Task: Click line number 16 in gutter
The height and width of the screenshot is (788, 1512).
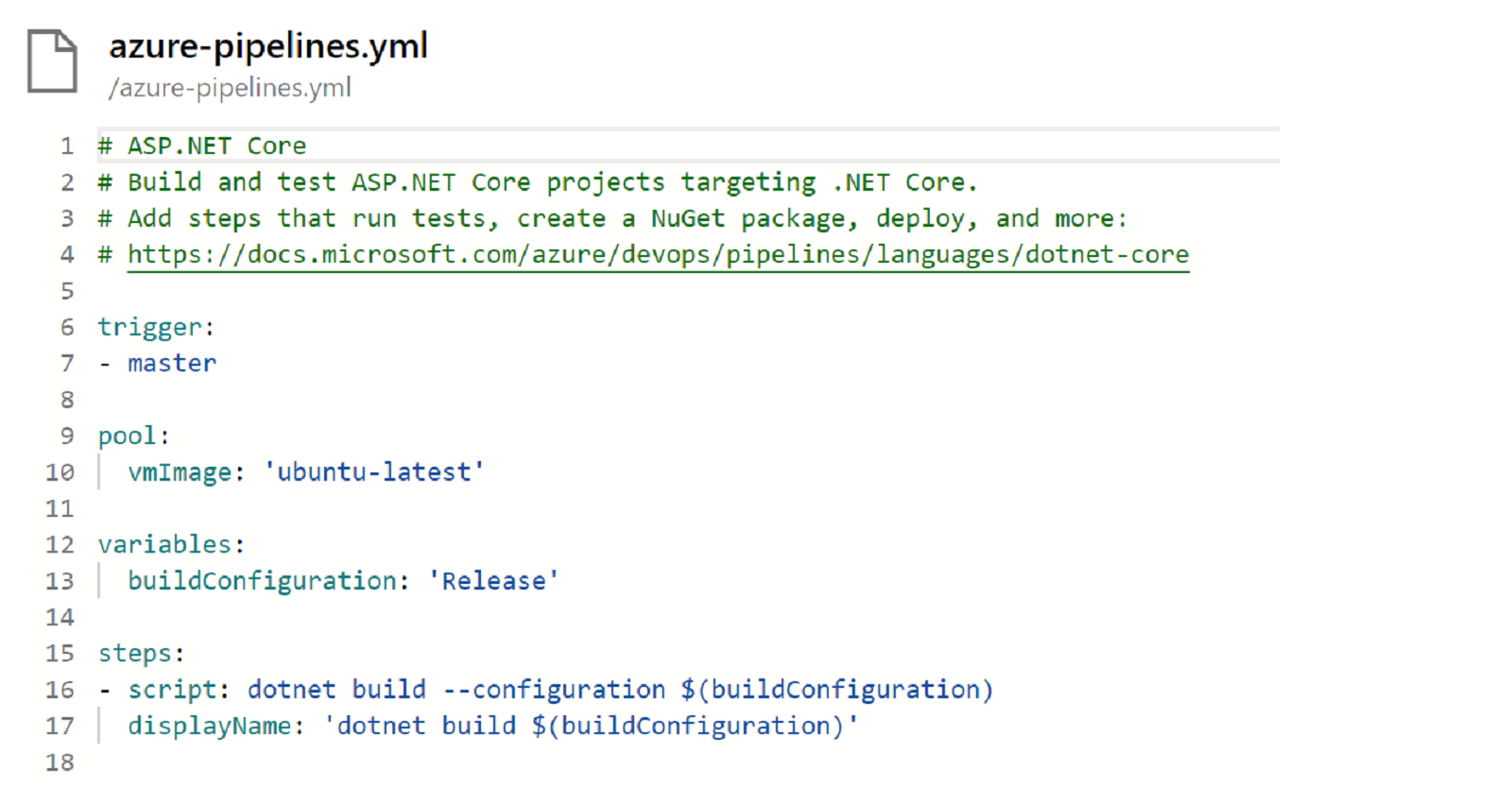Action: (x=60, y=690)
